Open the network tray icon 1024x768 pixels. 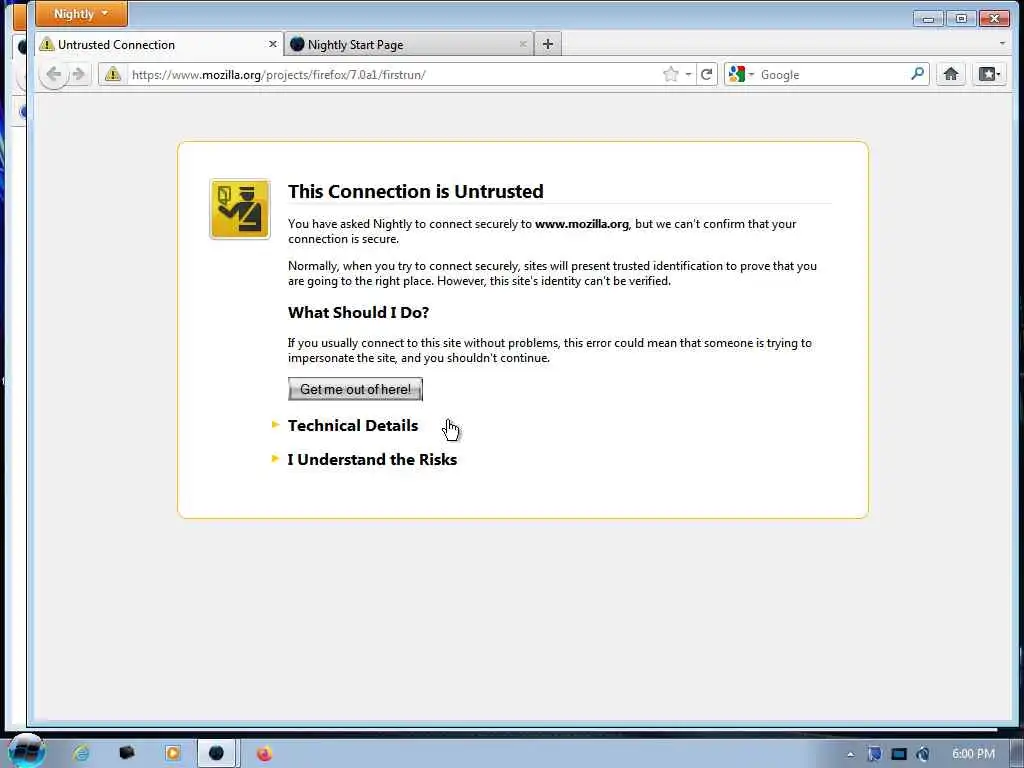(899, 754)
